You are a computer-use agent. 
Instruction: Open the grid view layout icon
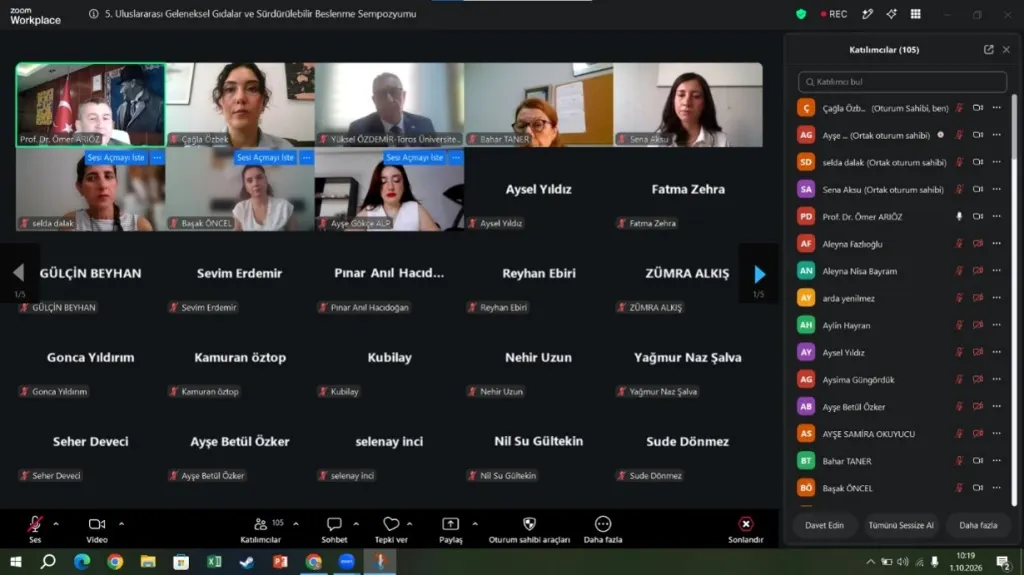916,14
